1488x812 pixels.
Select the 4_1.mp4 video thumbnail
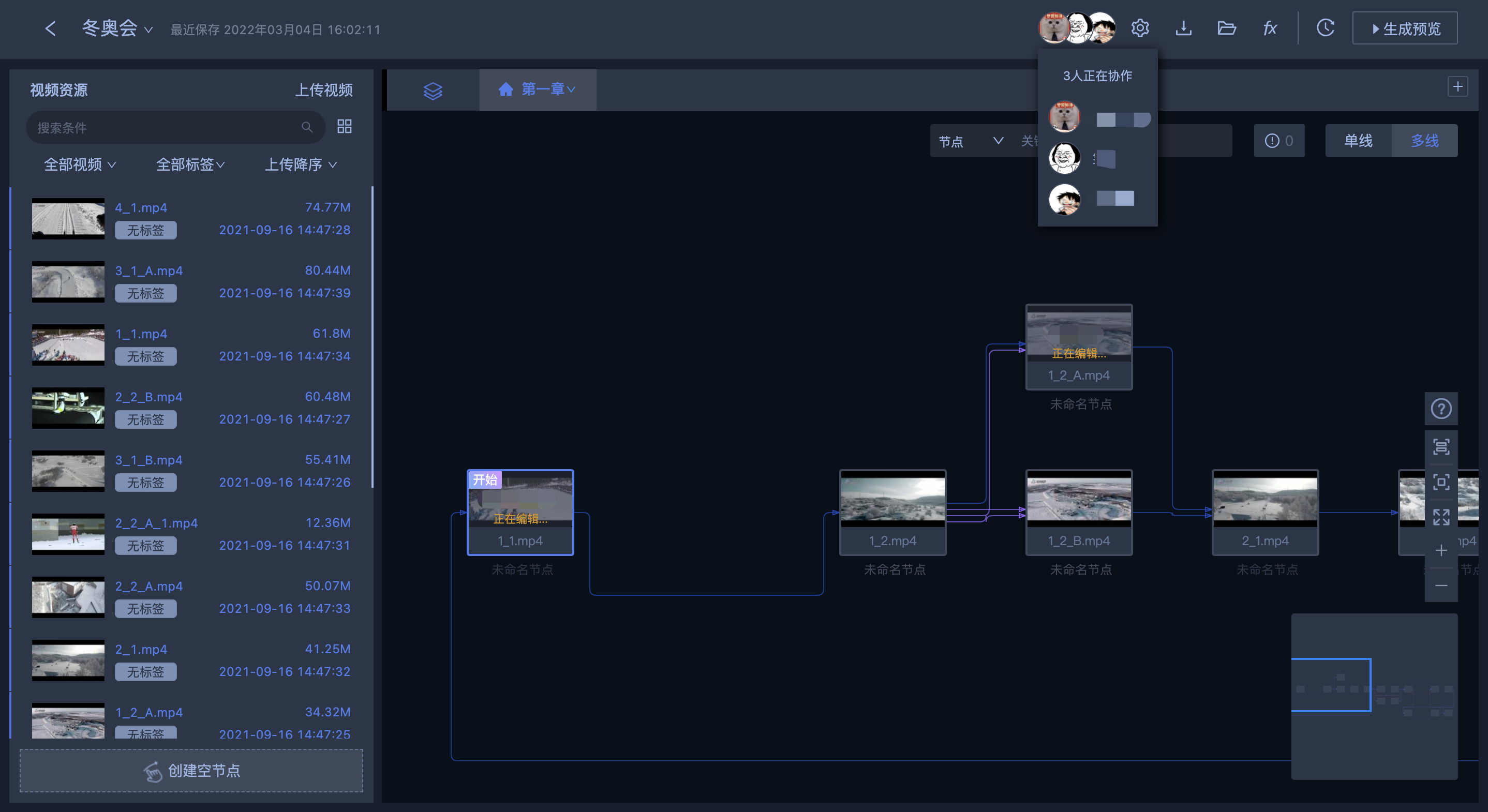click(68, 218)
